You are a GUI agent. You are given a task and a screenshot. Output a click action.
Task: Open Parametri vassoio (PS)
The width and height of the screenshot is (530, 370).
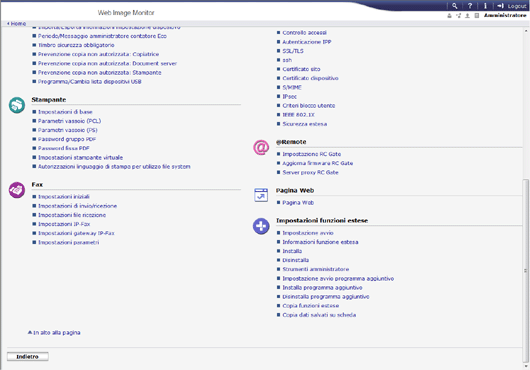68,130
